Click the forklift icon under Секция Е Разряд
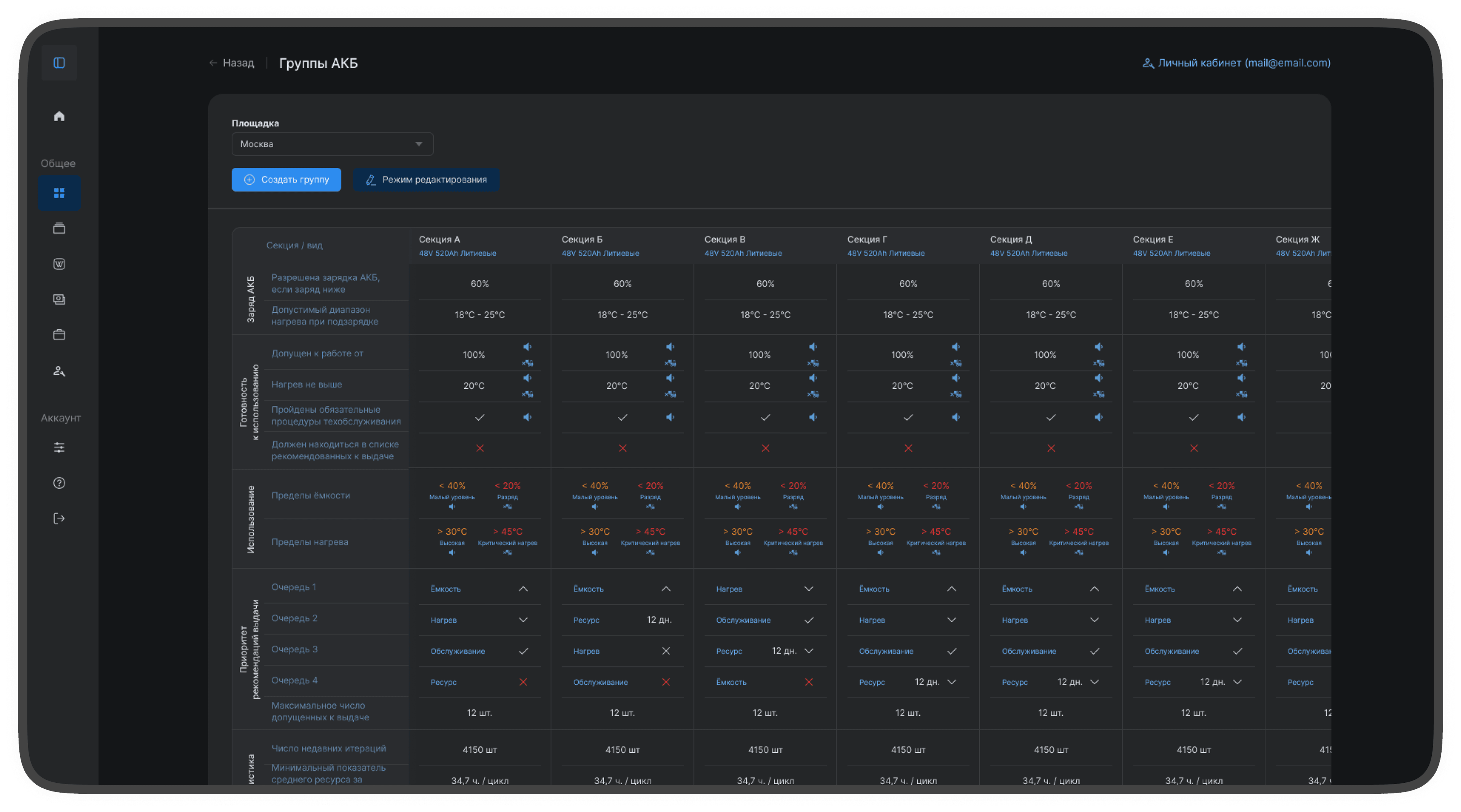This screenshot has width=1461, height=812. pos(1221,507)
